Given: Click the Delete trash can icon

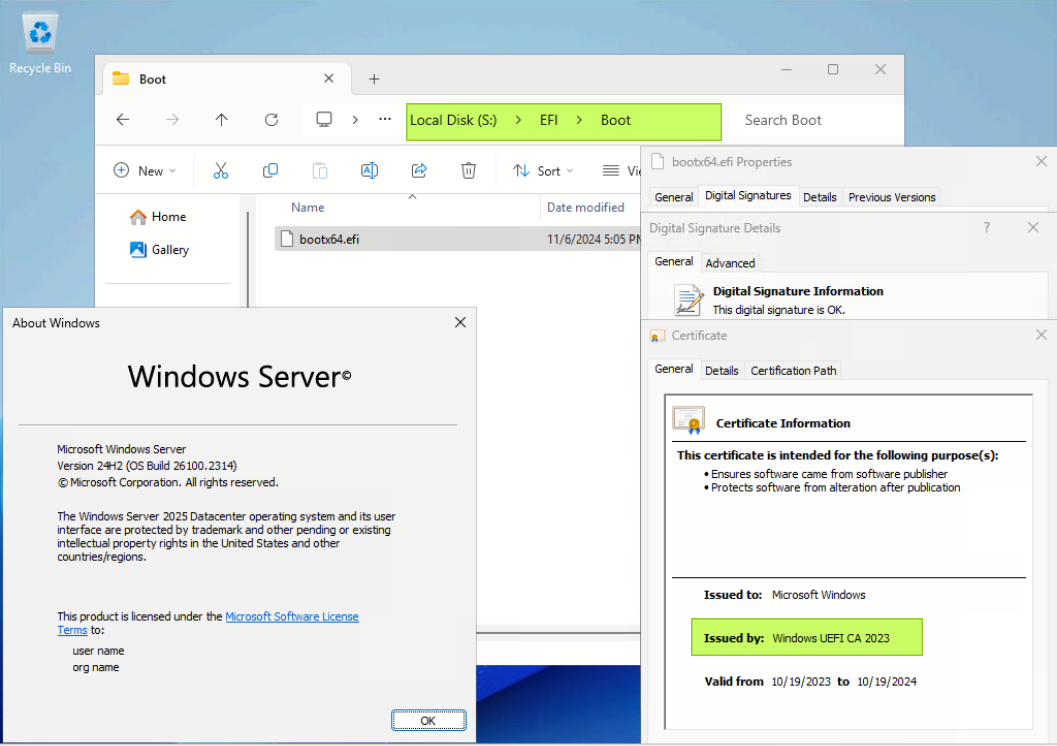Looking at the screenshot, I should click(468, 171).
